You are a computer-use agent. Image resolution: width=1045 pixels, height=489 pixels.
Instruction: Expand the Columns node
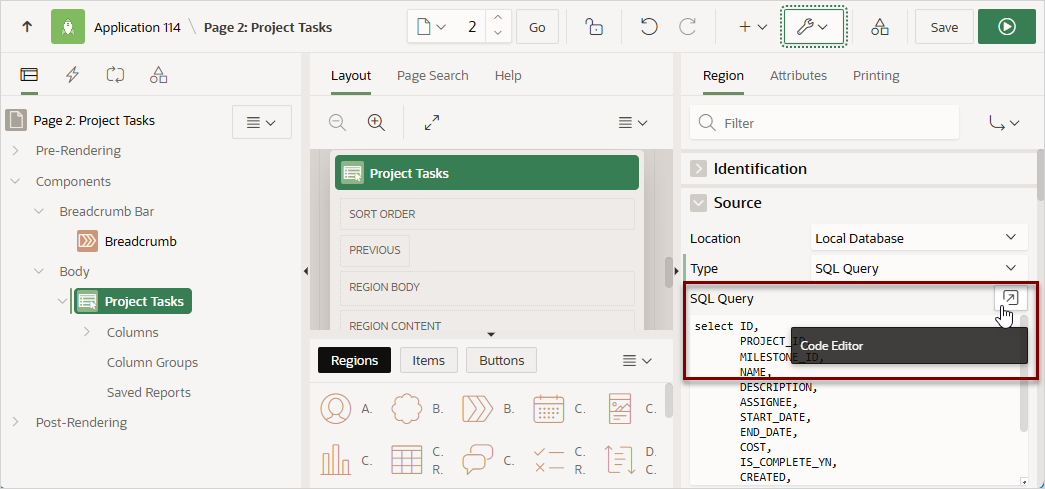point(87,332)
